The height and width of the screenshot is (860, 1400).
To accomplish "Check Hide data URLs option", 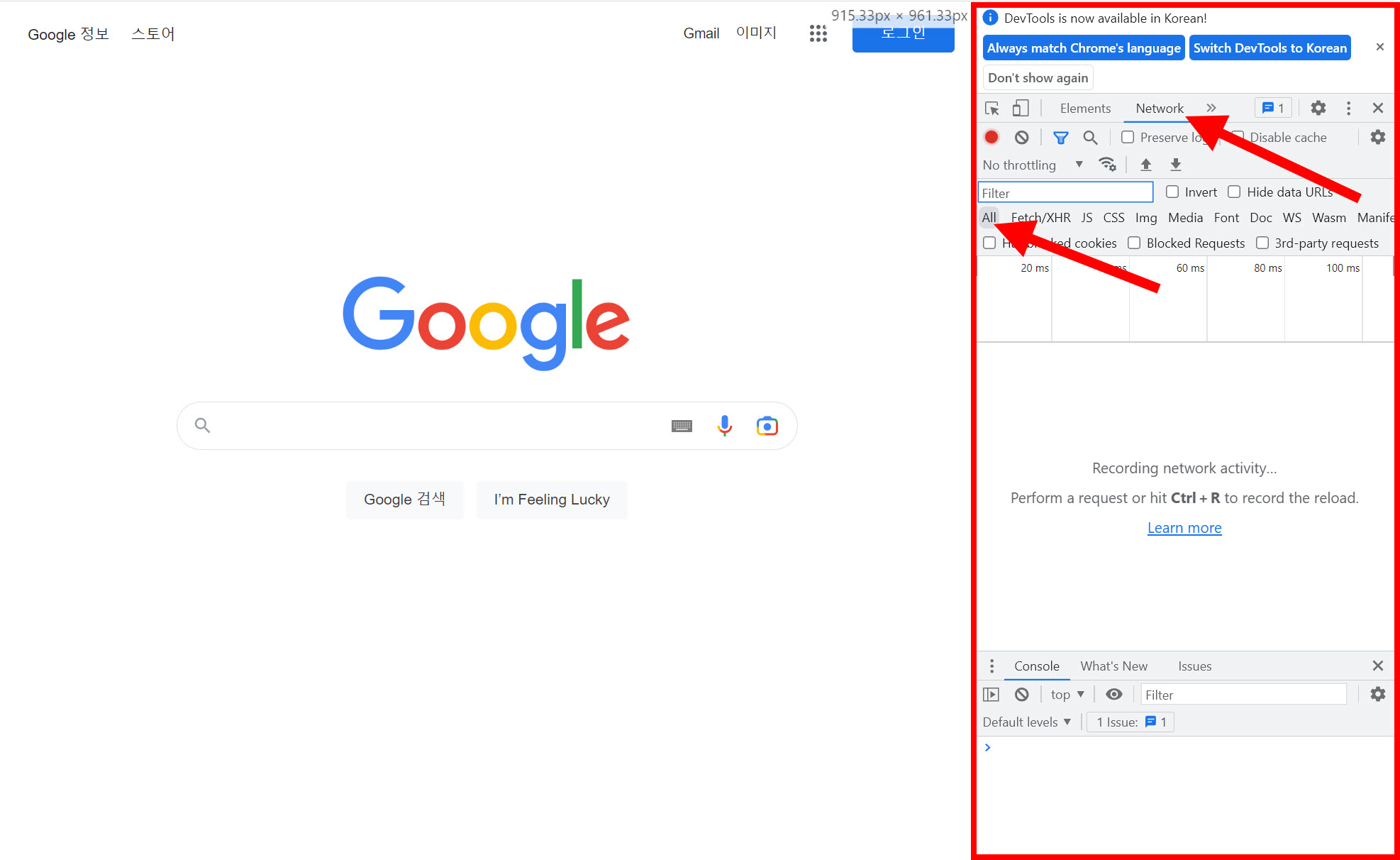I will coord(1234,192).
